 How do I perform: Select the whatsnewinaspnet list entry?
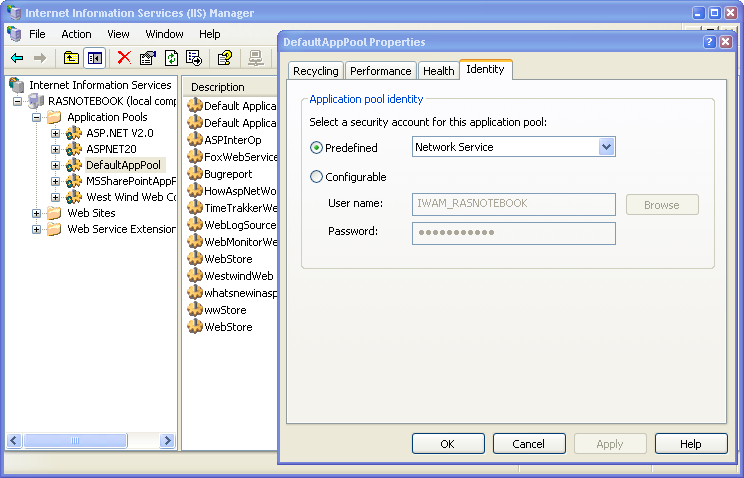point(232,293)
